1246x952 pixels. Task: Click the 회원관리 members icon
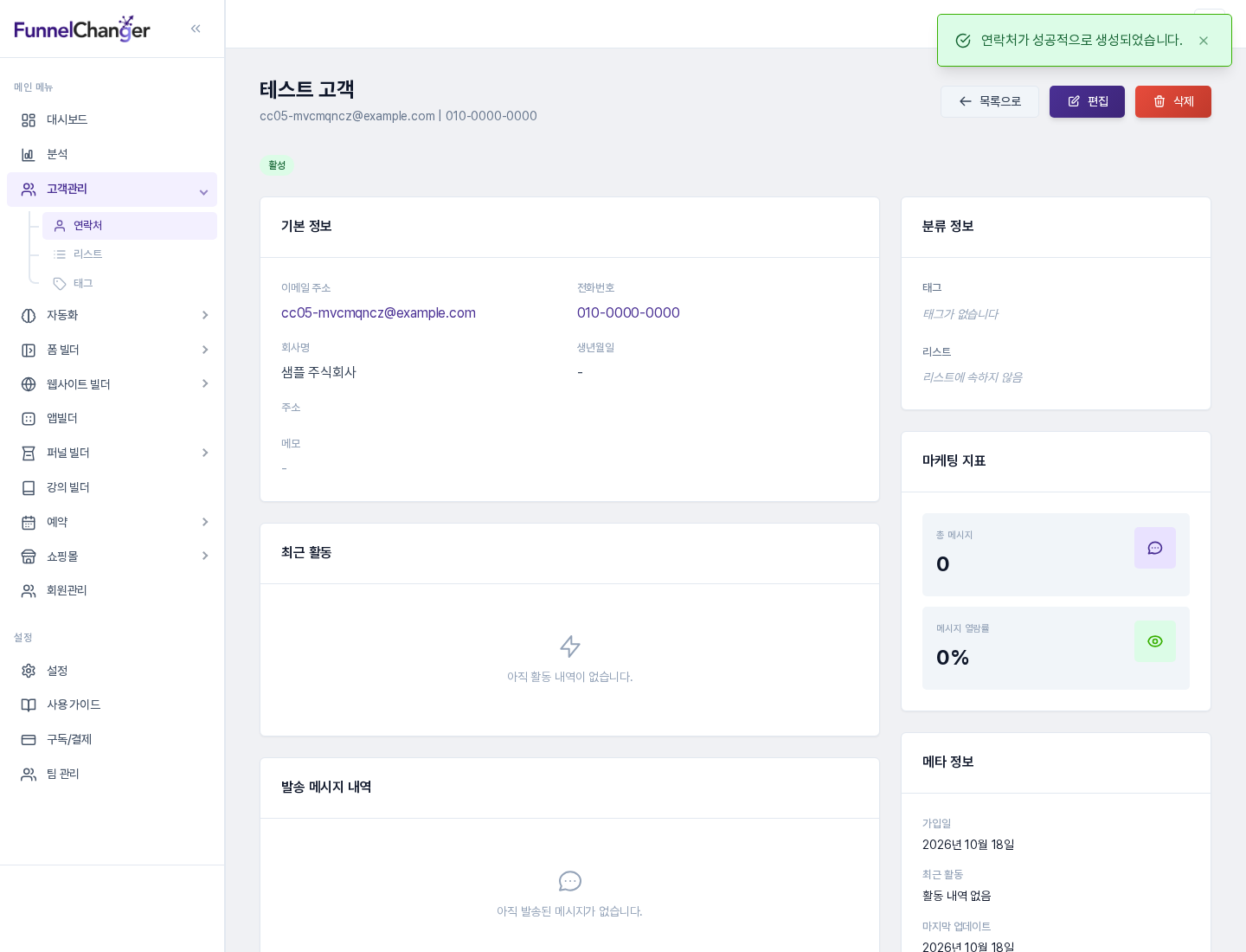click(29, 591)
